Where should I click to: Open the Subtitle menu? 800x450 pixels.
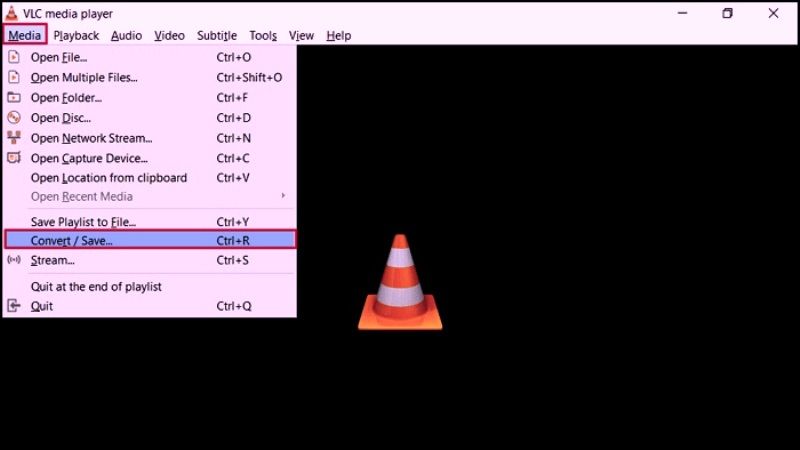point(217,35)
